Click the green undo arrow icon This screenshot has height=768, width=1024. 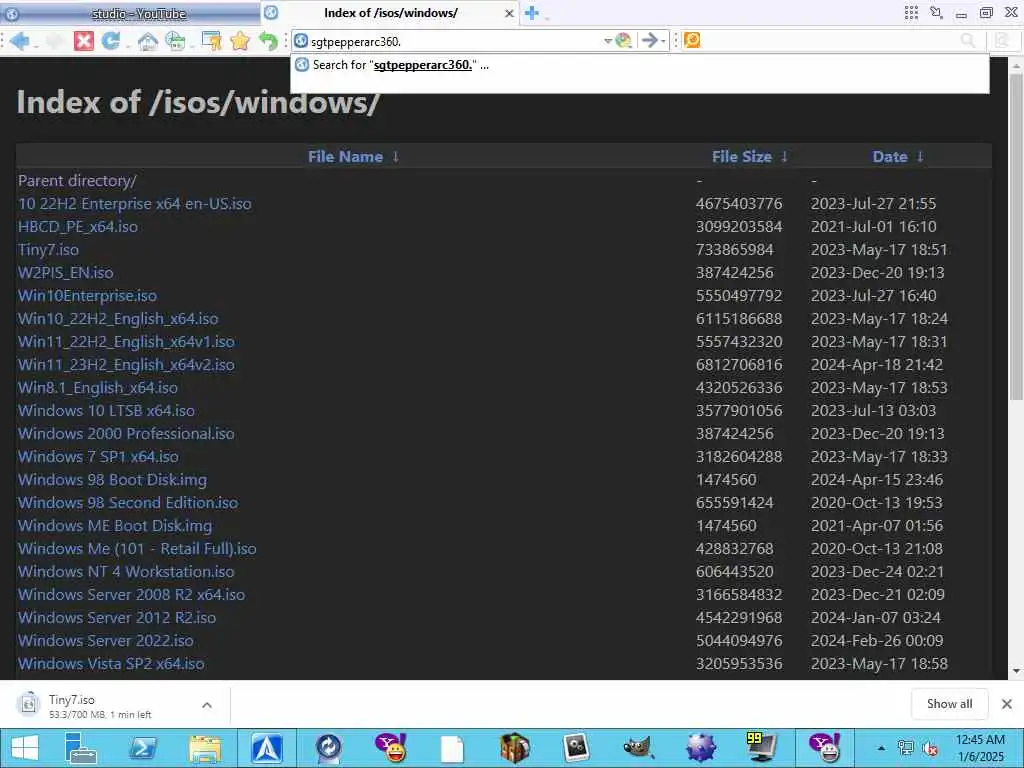point(268,41)
